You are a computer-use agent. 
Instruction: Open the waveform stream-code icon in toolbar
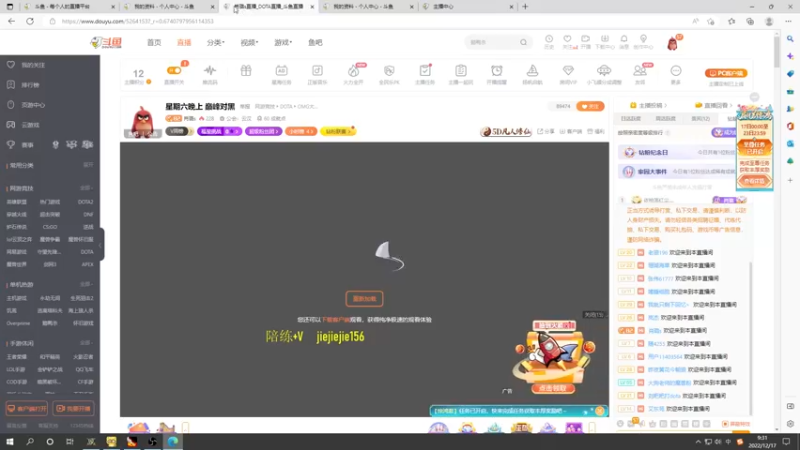[x=210, y=73]
